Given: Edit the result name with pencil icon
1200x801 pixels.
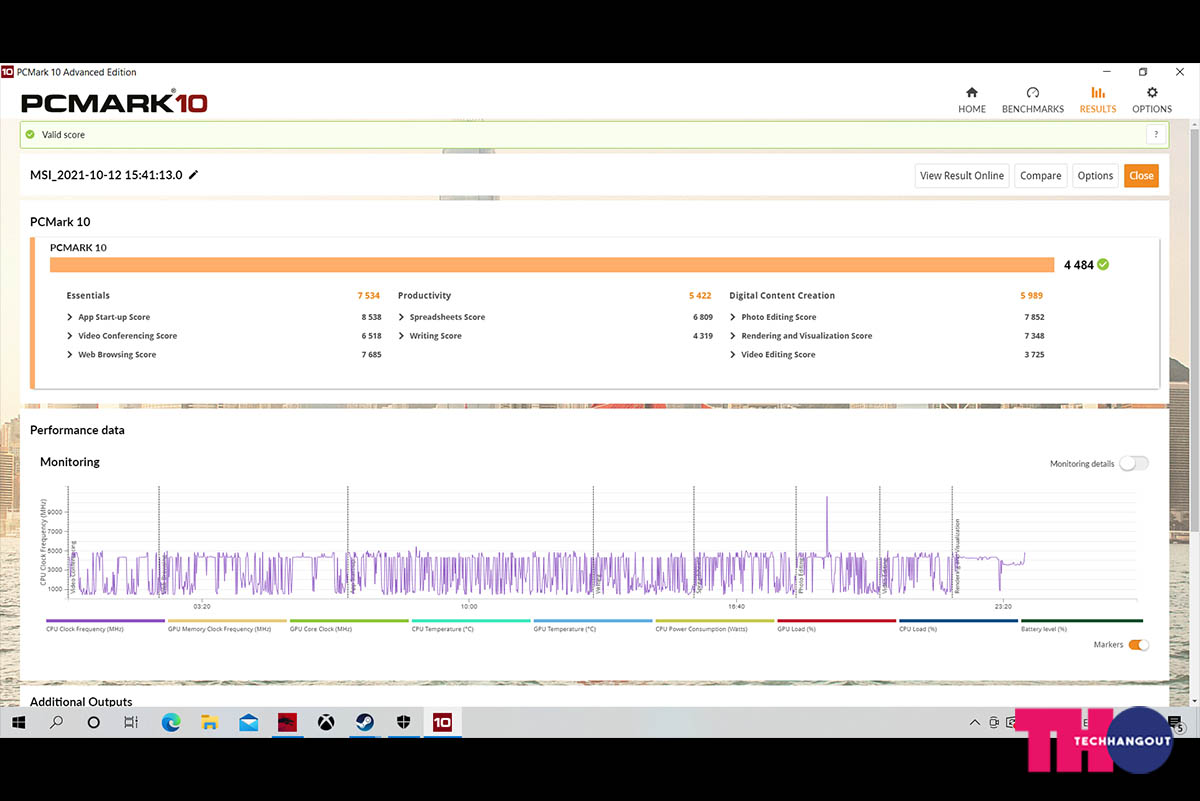Looking at the screenshot, I should (193, 175).
